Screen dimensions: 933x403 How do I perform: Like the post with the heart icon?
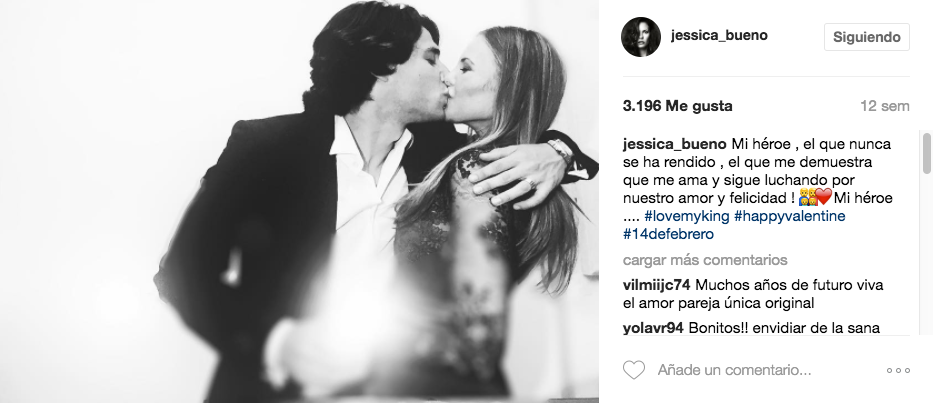coord(633,370)
